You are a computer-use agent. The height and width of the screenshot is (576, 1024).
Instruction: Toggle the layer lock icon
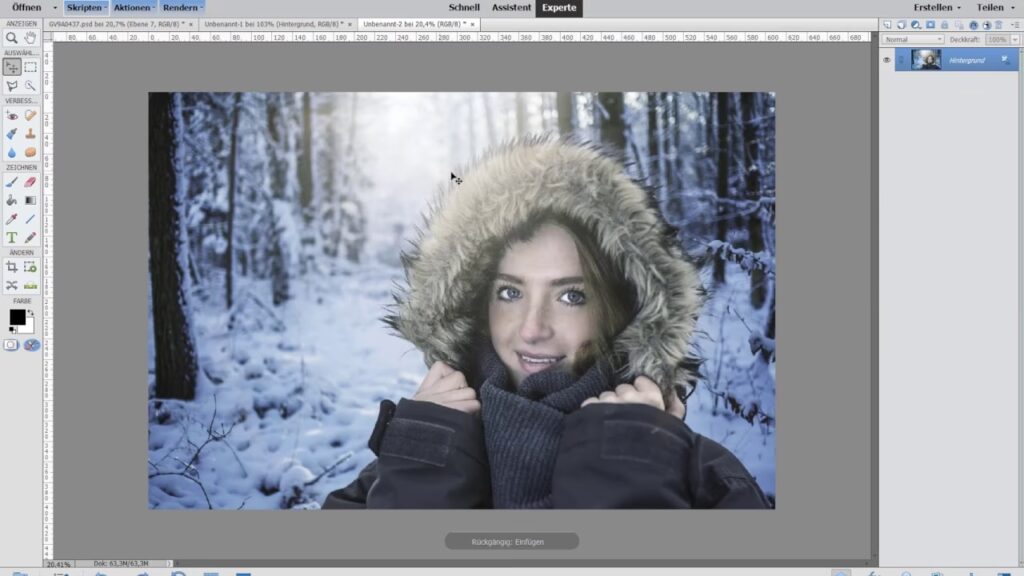click(944, 24)
